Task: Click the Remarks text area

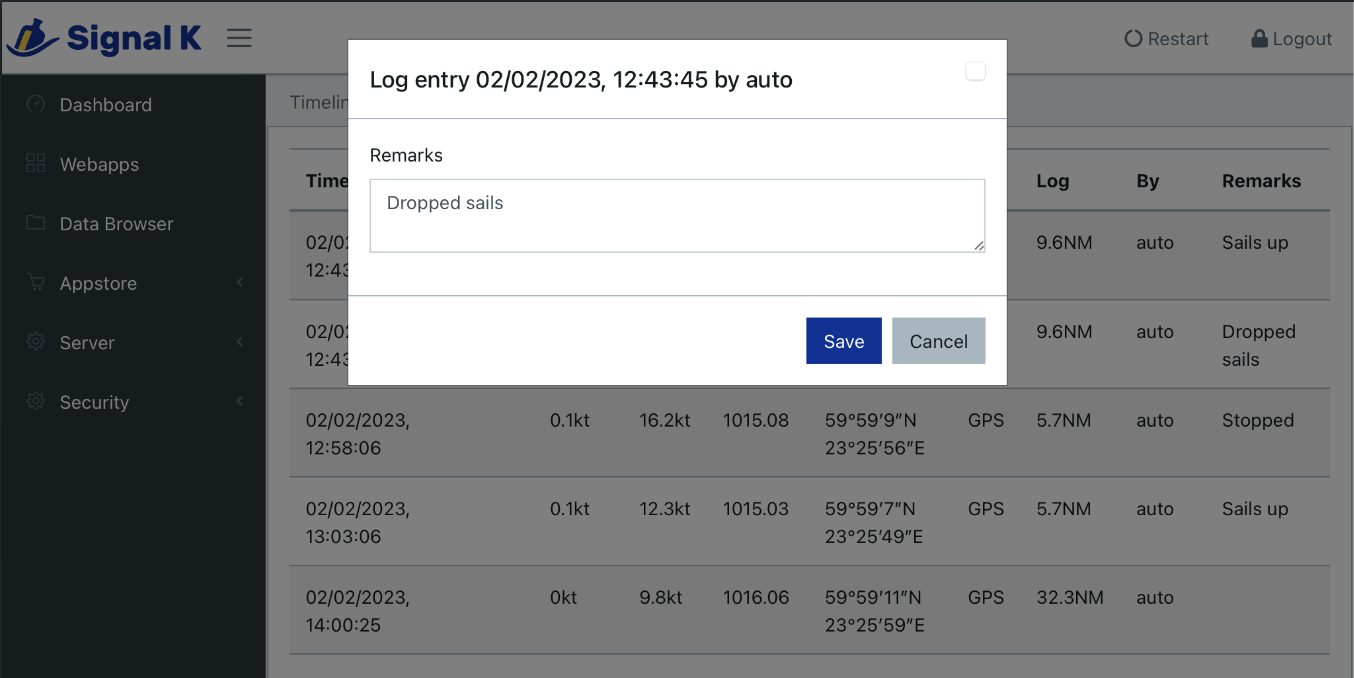Action: [x=677, y=216]
